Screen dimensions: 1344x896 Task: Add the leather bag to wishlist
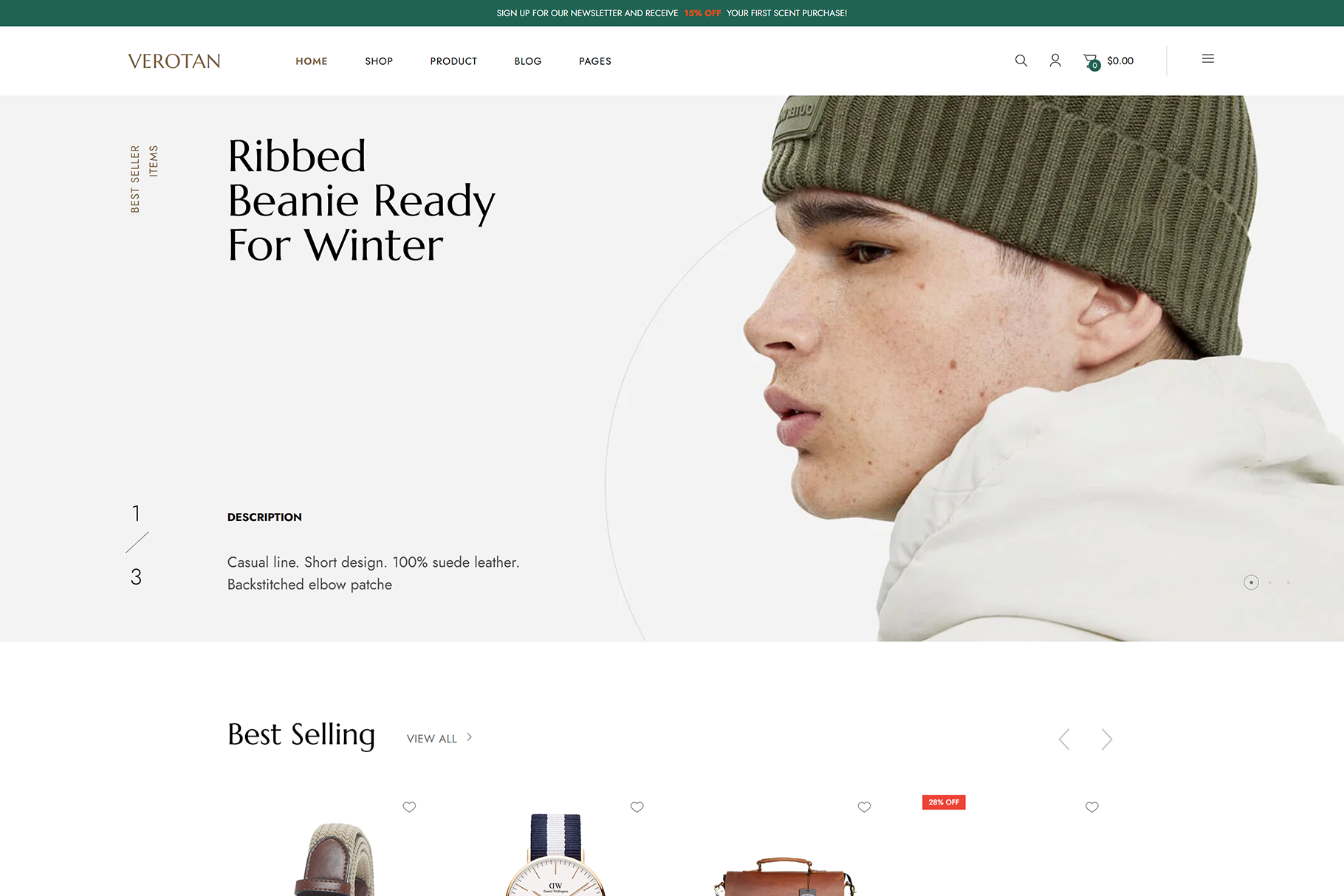pyautogui.click(x=864, y=807)
